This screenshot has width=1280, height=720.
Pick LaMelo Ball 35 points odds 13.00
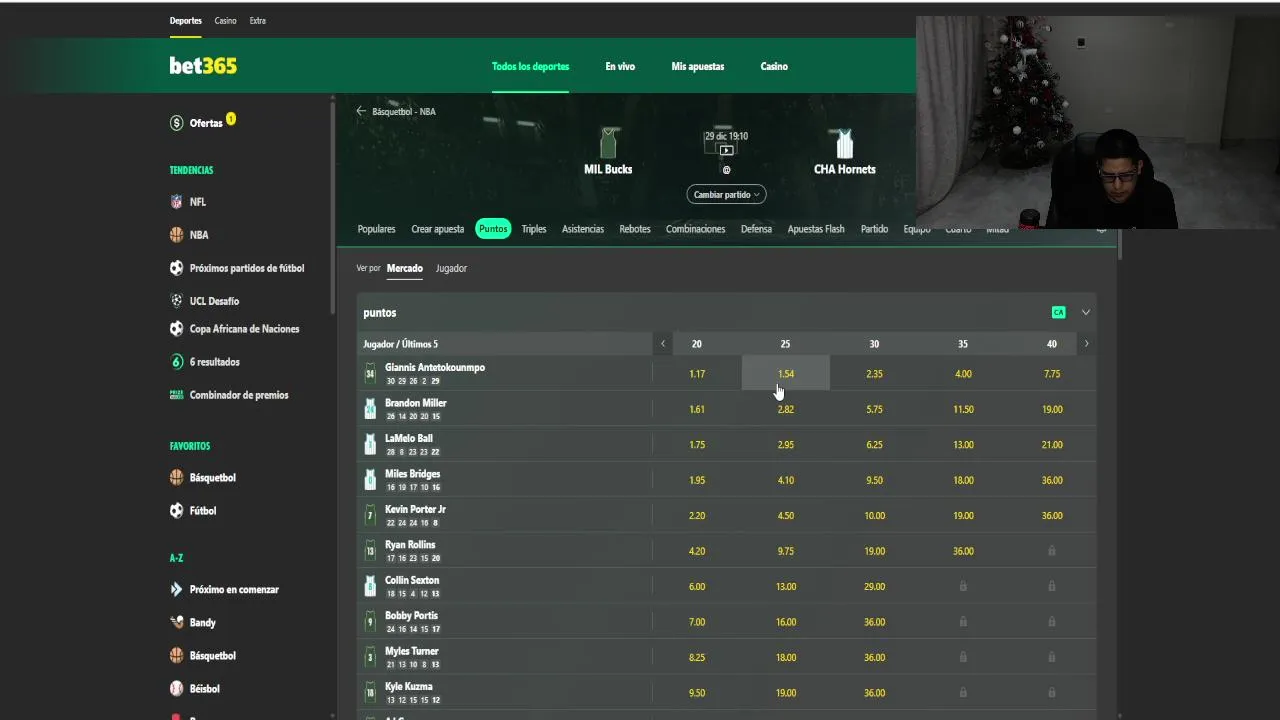963,445
